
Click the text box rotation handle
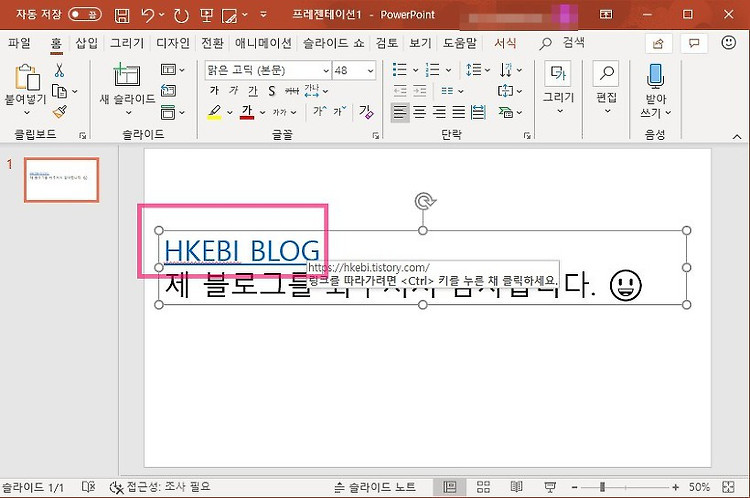(x=423, y=201)
